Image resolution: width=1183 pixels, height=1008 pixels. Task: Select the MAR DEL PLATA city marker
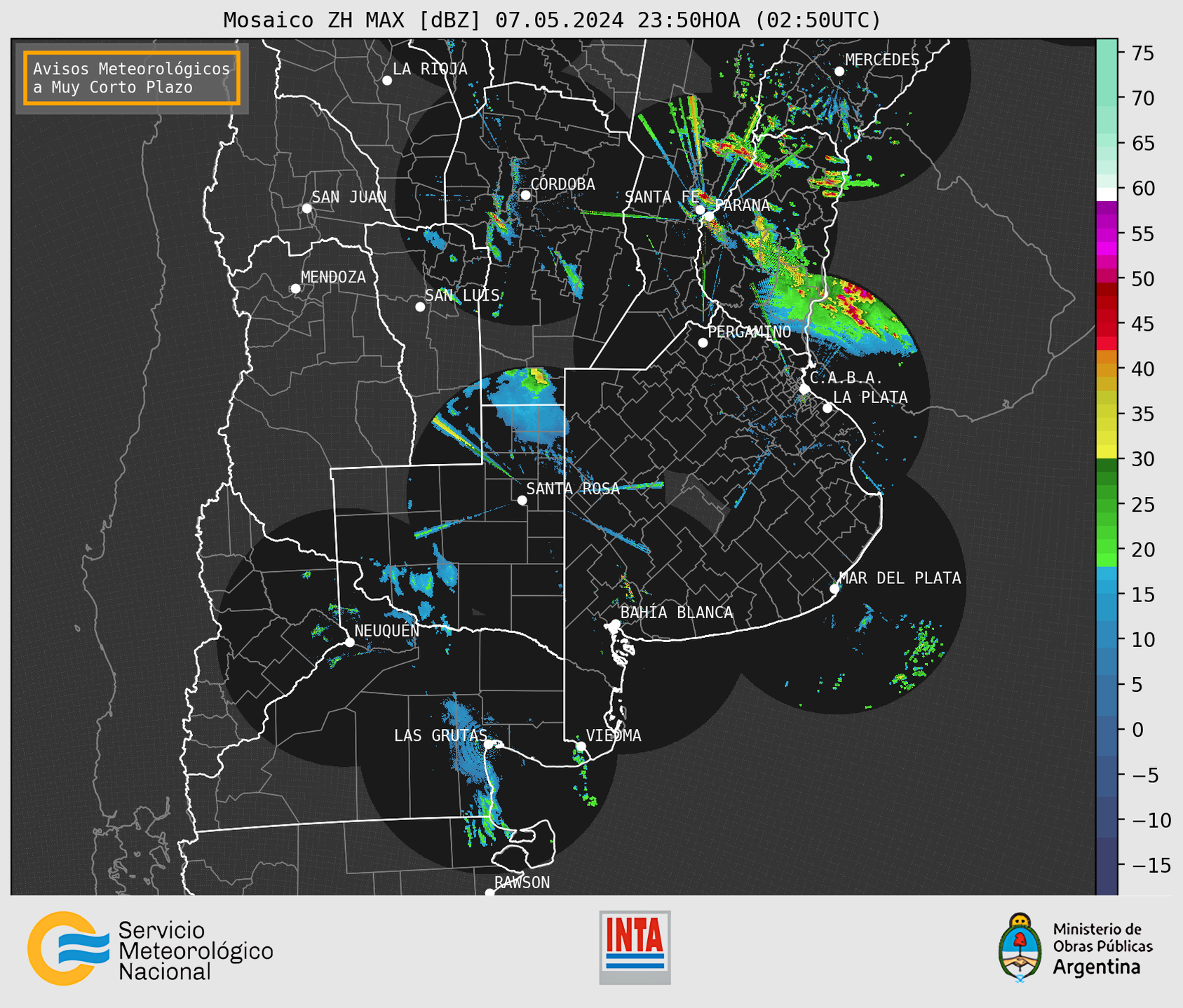point(834,589)
